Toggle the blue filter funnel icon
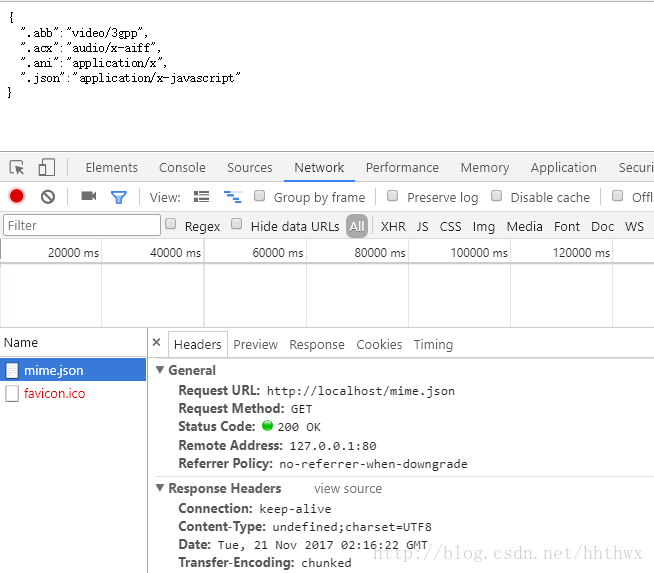 [119, 197]
